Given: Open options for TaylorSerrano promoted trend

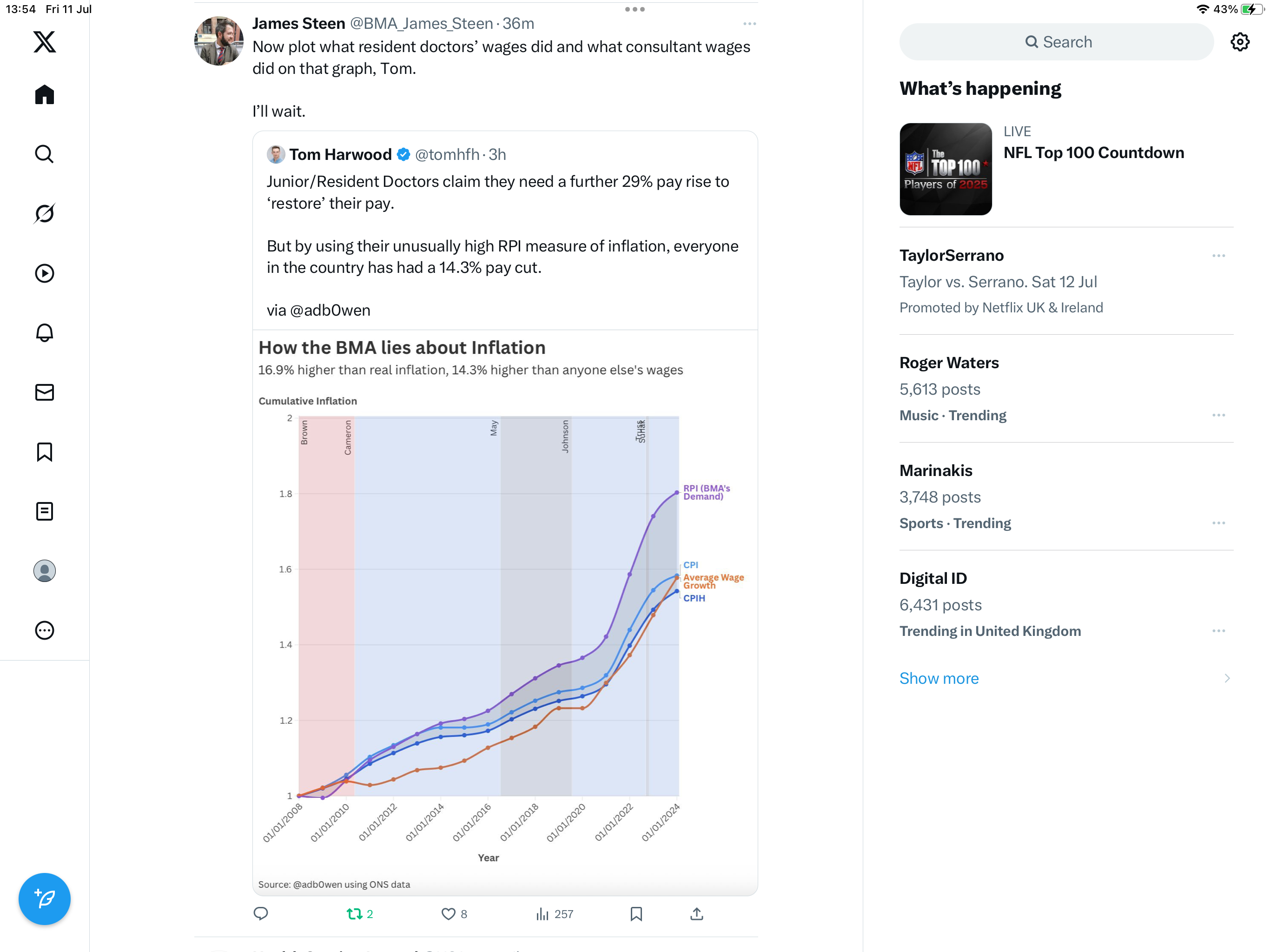Looking at the screenshot, I should point(1218,256).
